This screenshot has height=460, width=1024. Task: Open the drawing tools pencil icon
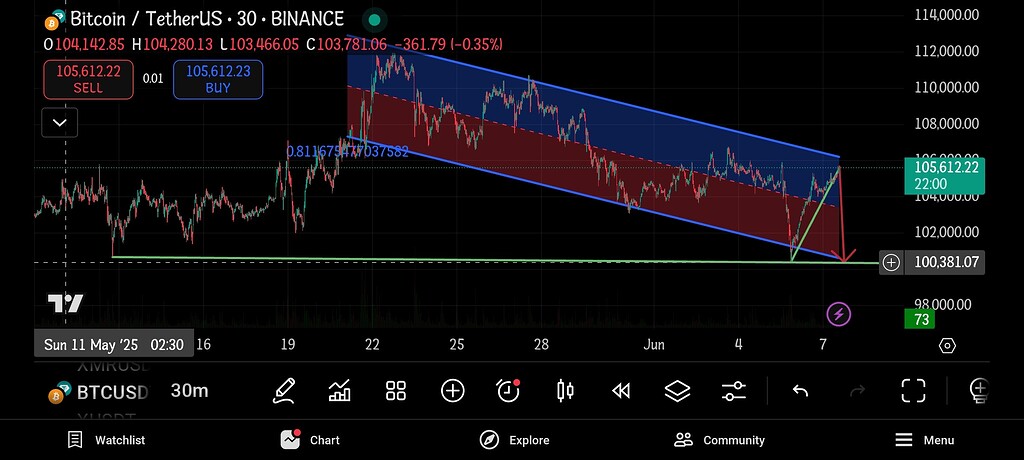(283, 391)
